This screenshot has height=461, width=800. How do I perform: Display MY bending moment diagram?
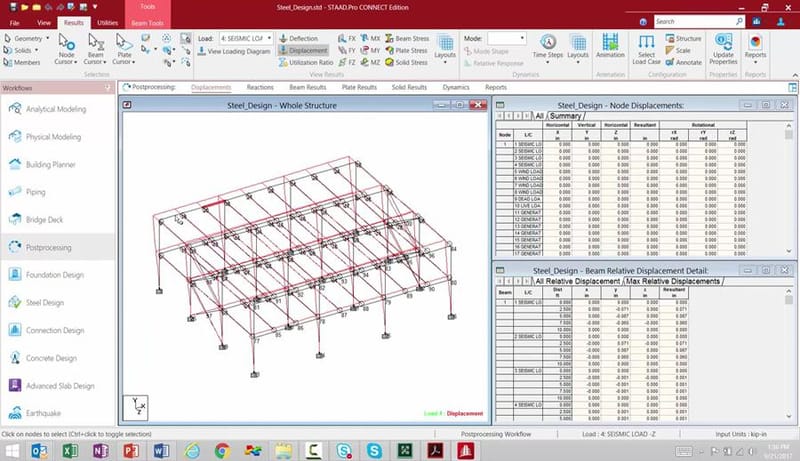[x=370, y=50]
